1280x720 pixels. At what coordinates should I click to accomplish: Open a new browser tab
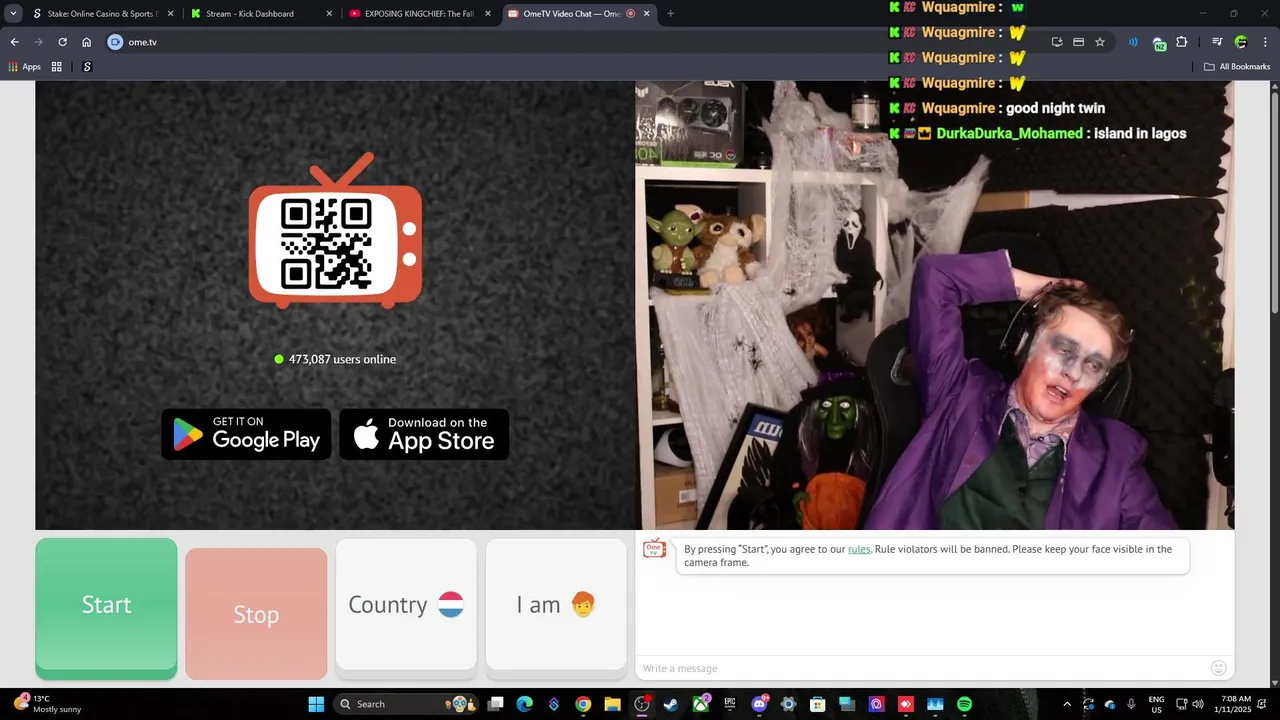(670, 14)
